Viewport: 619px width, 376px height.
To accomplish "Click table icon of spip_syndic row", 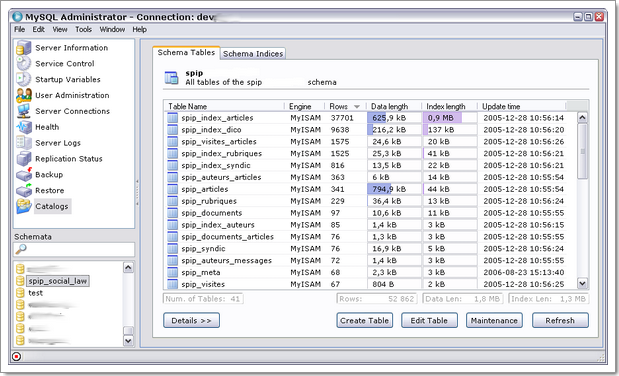I will (x=172, y=248).
